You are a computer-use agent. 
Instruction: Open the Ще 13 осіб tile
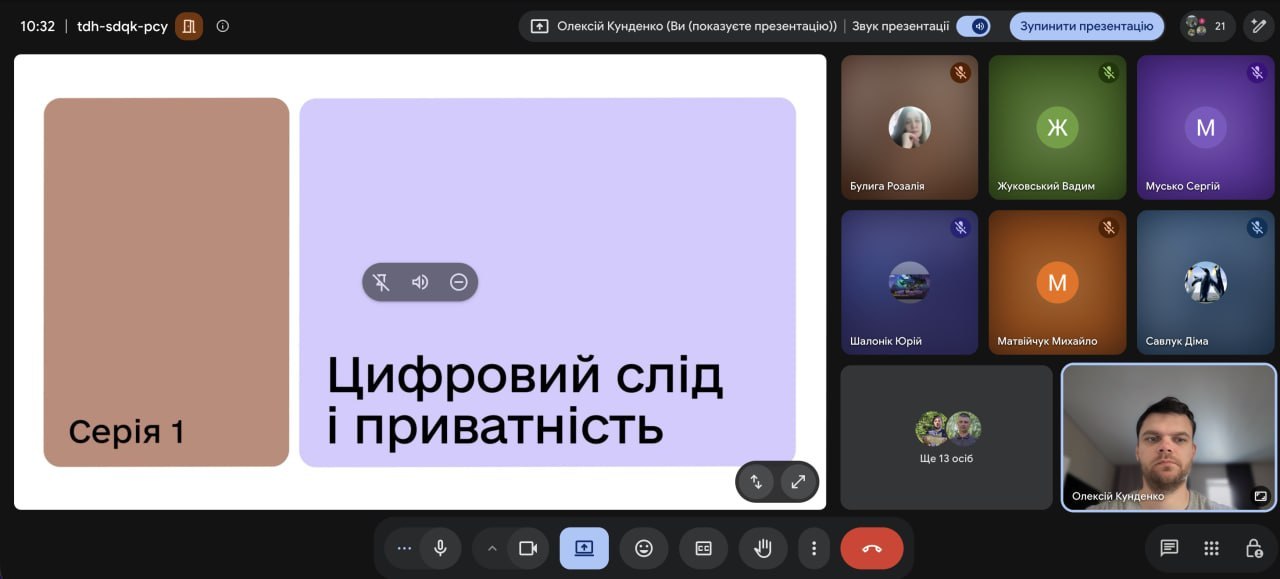pyautogui.click(x=946, y=437)
